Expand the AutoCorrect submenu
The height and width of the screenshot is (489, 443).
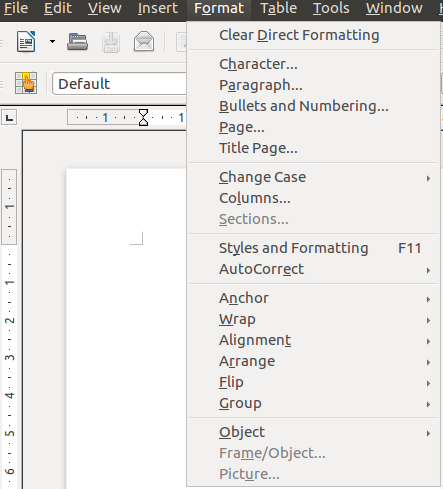[313, 269]
